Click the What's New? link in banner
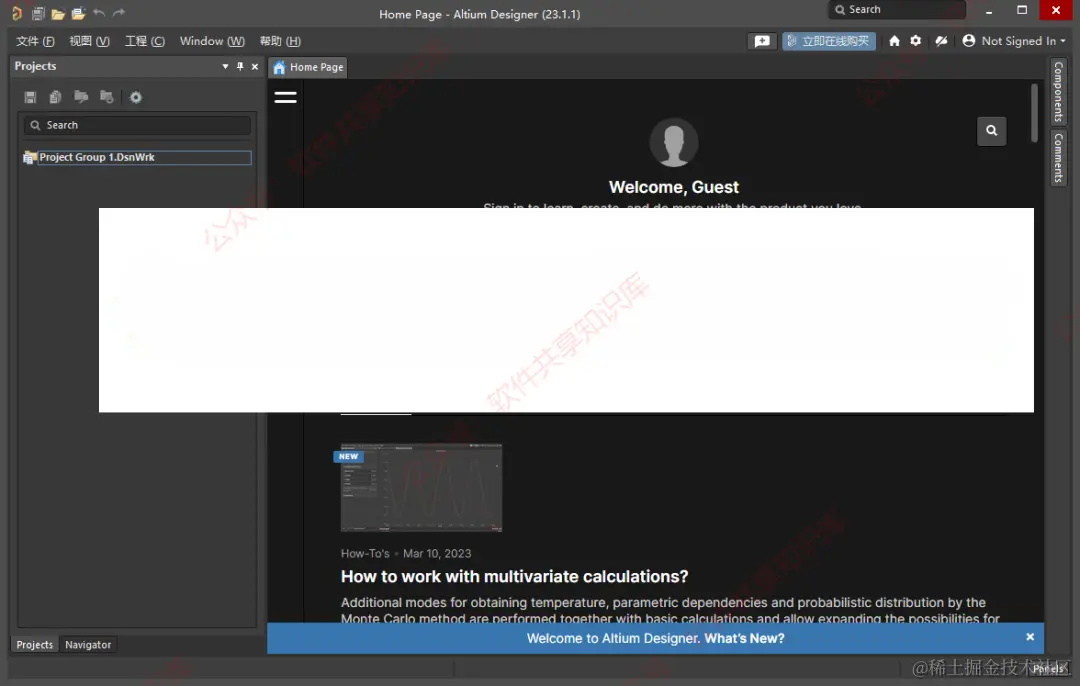Screen dimensions: 1080x686 point(744,638)
